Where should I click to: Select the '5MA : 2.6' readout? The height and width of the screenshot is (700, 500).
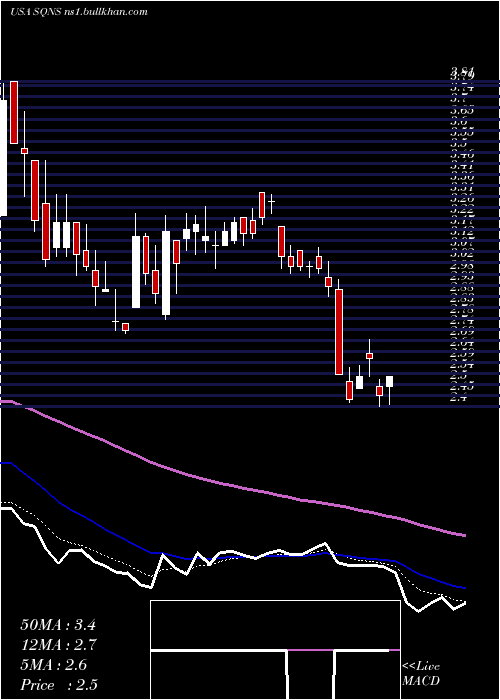[54, 665]
